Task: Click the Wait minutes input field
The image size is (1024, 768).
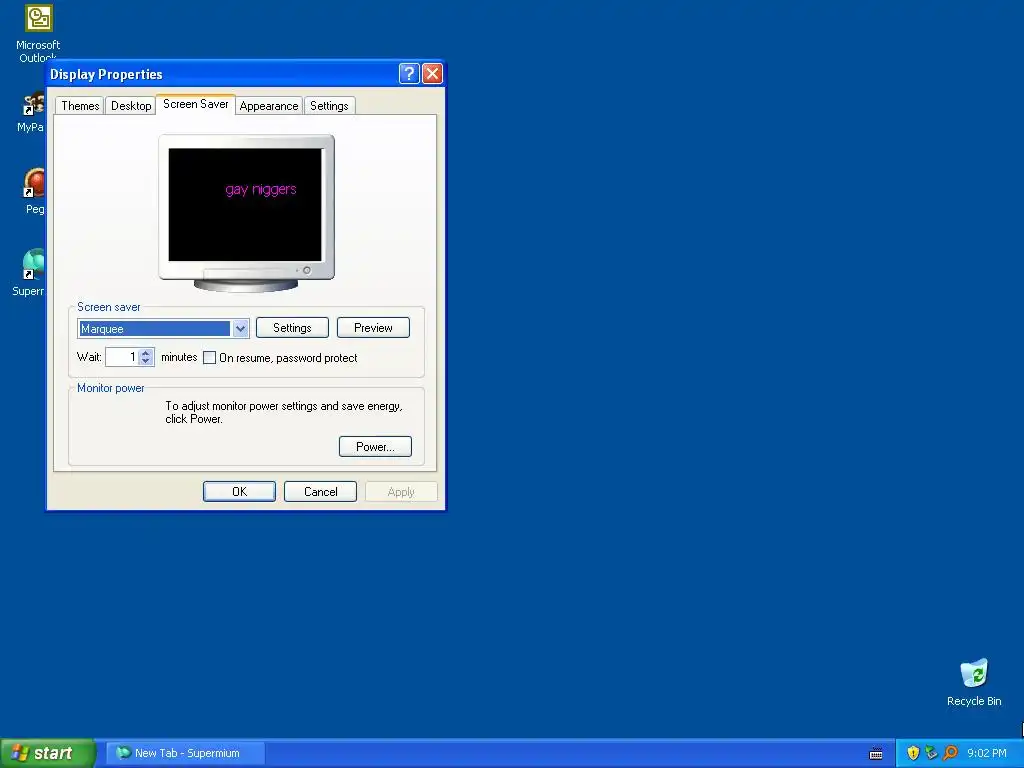Action: pyautogui.click(x=122, y=357)
